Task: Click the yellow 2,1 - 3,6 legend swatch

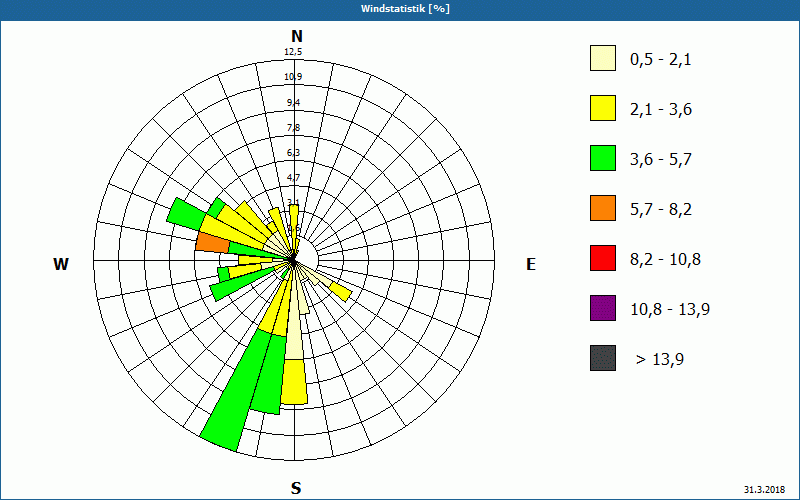Action: coord(603,108)
